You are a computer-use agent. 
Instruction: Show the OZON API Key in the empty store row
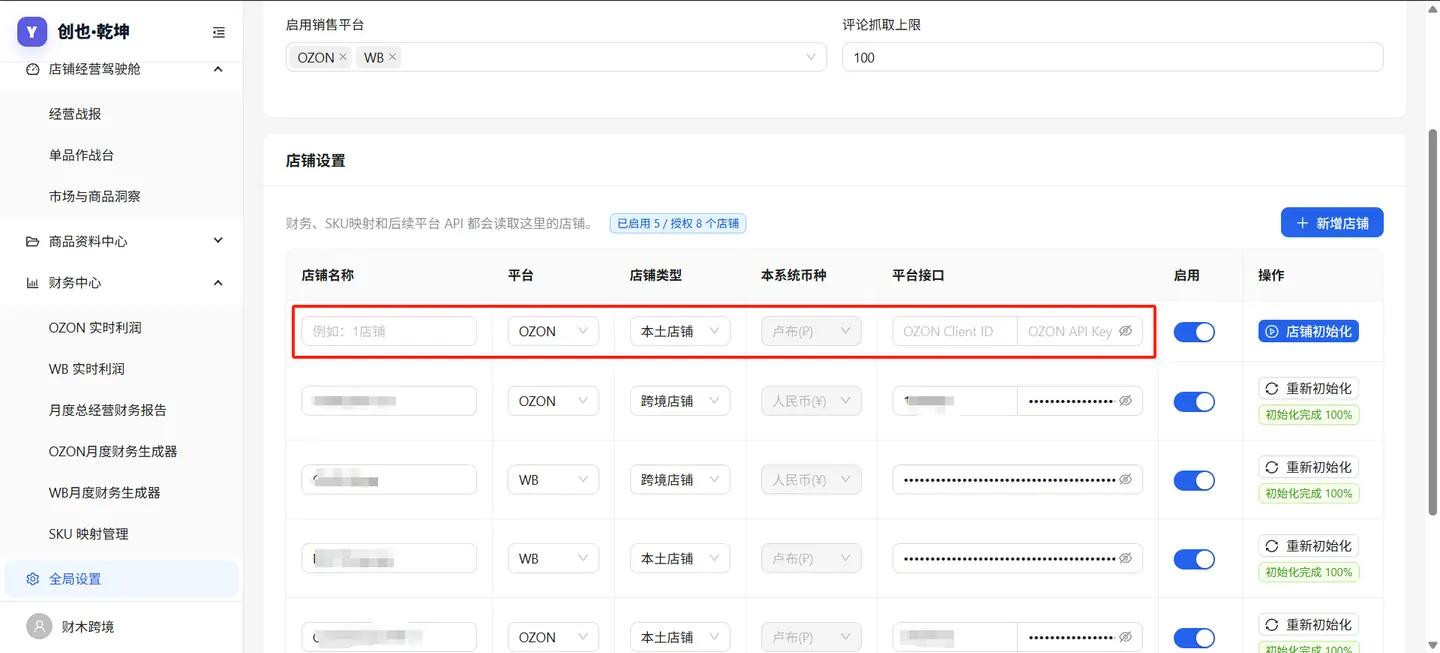tap(1125, 331)
